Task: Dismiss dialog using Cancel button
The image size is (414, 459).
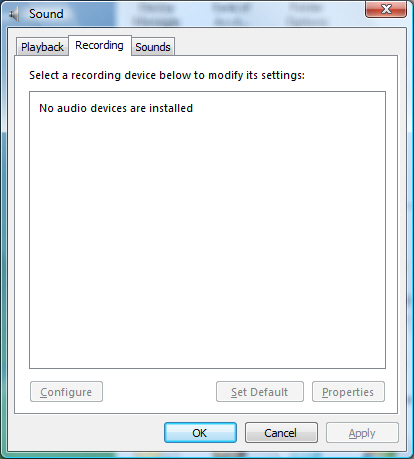Action: (x=281, y=433)
